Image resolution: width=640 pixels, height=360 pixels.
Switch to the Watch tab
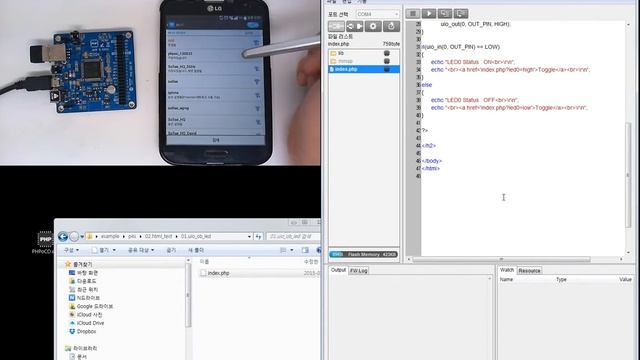click(507, 270)
